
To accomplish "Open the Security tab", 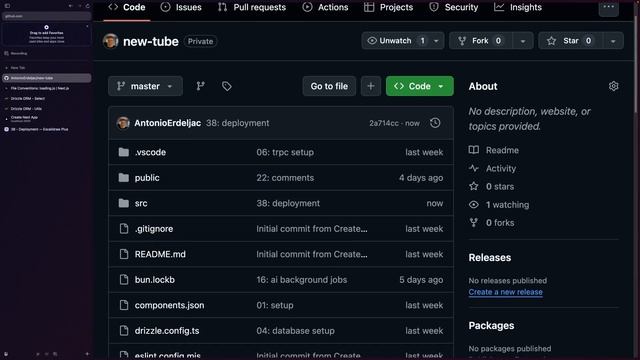I will tap(453, 7).
